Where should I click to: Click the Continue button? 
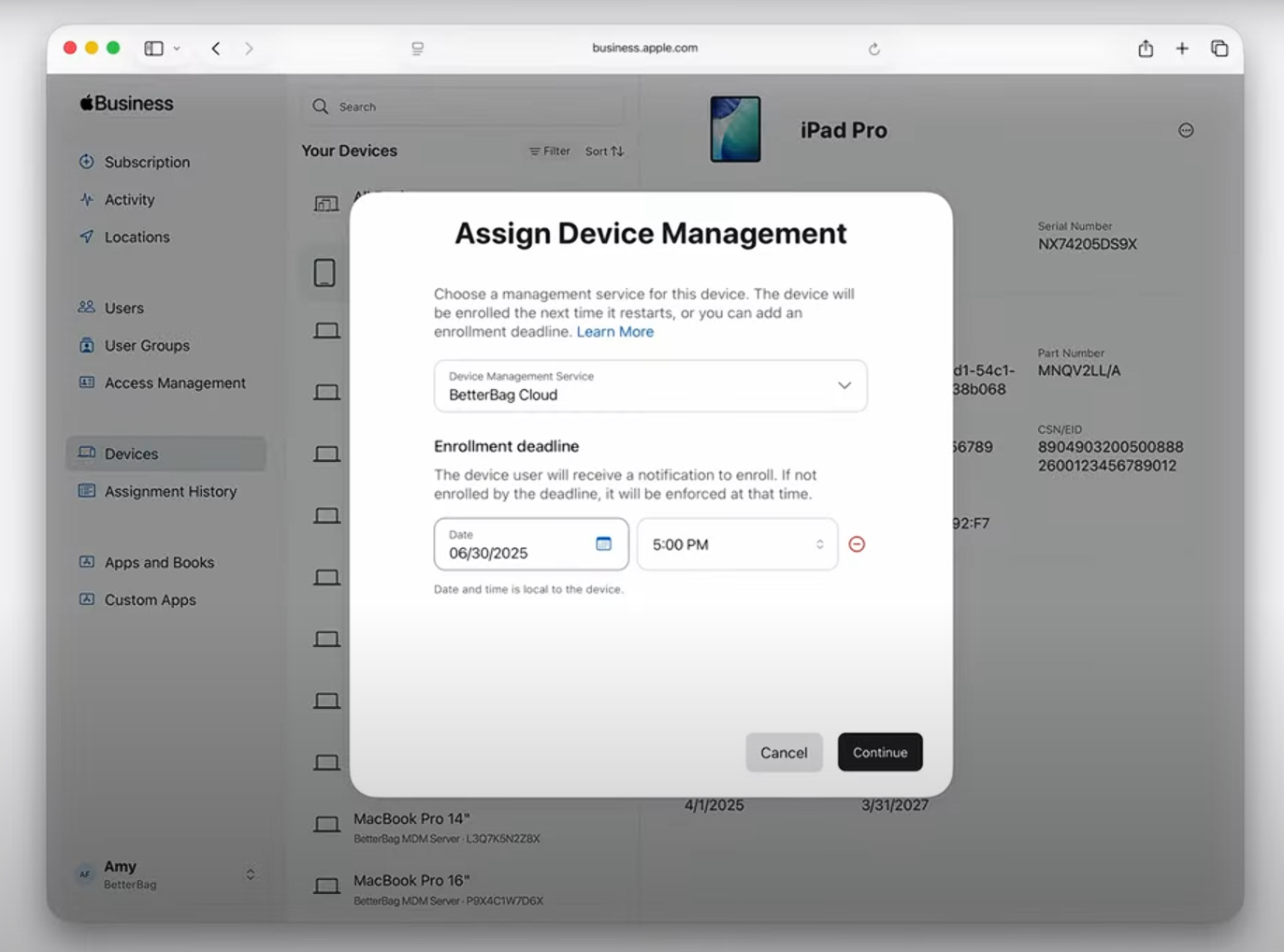pos(880,752)
